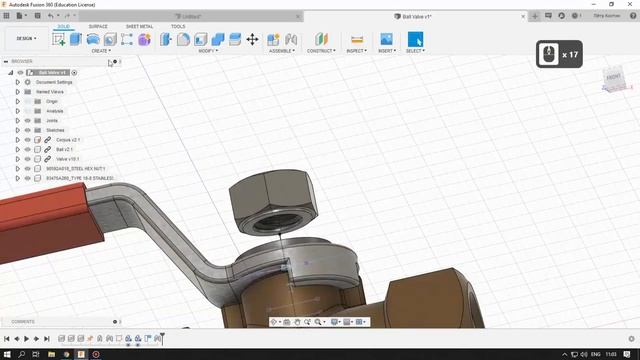The width and height of the screenshot is (640, 360).
Task: Switch to the TOOLS tab
Action: tap(178, 27)
